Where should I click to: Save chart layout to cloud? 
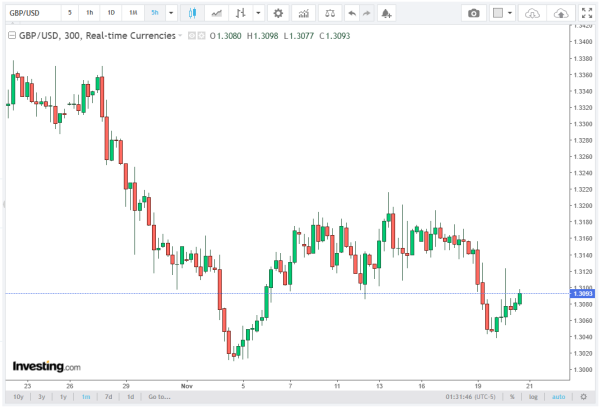560,13
